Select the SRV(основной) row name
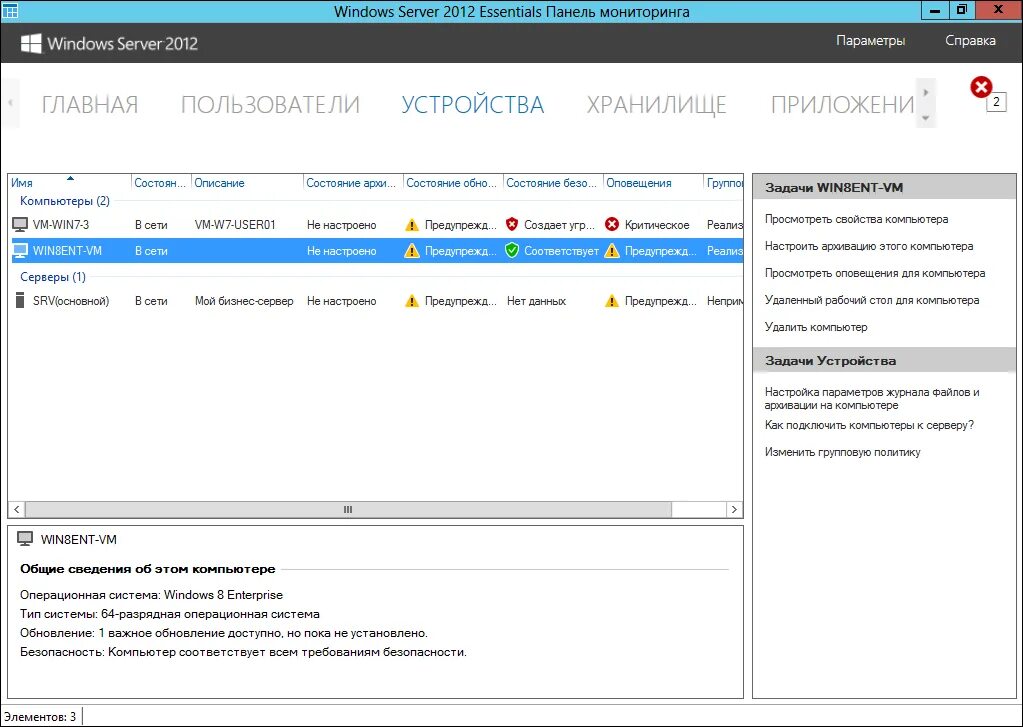The width and height of the screenshot is (1023, 727). click(70, 301)
